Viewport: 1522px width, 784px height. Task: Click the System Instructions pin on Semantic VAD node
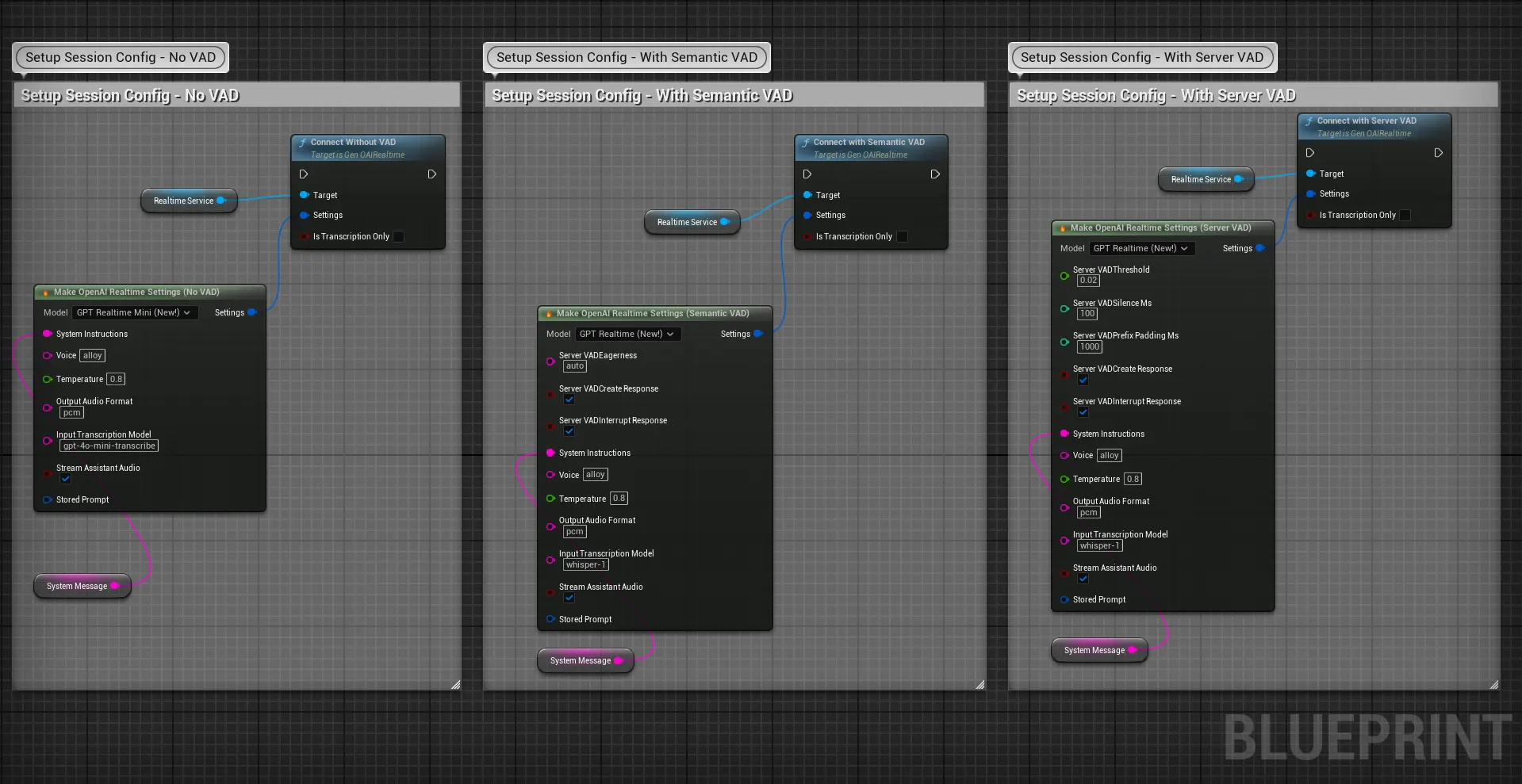pos(550,453)
